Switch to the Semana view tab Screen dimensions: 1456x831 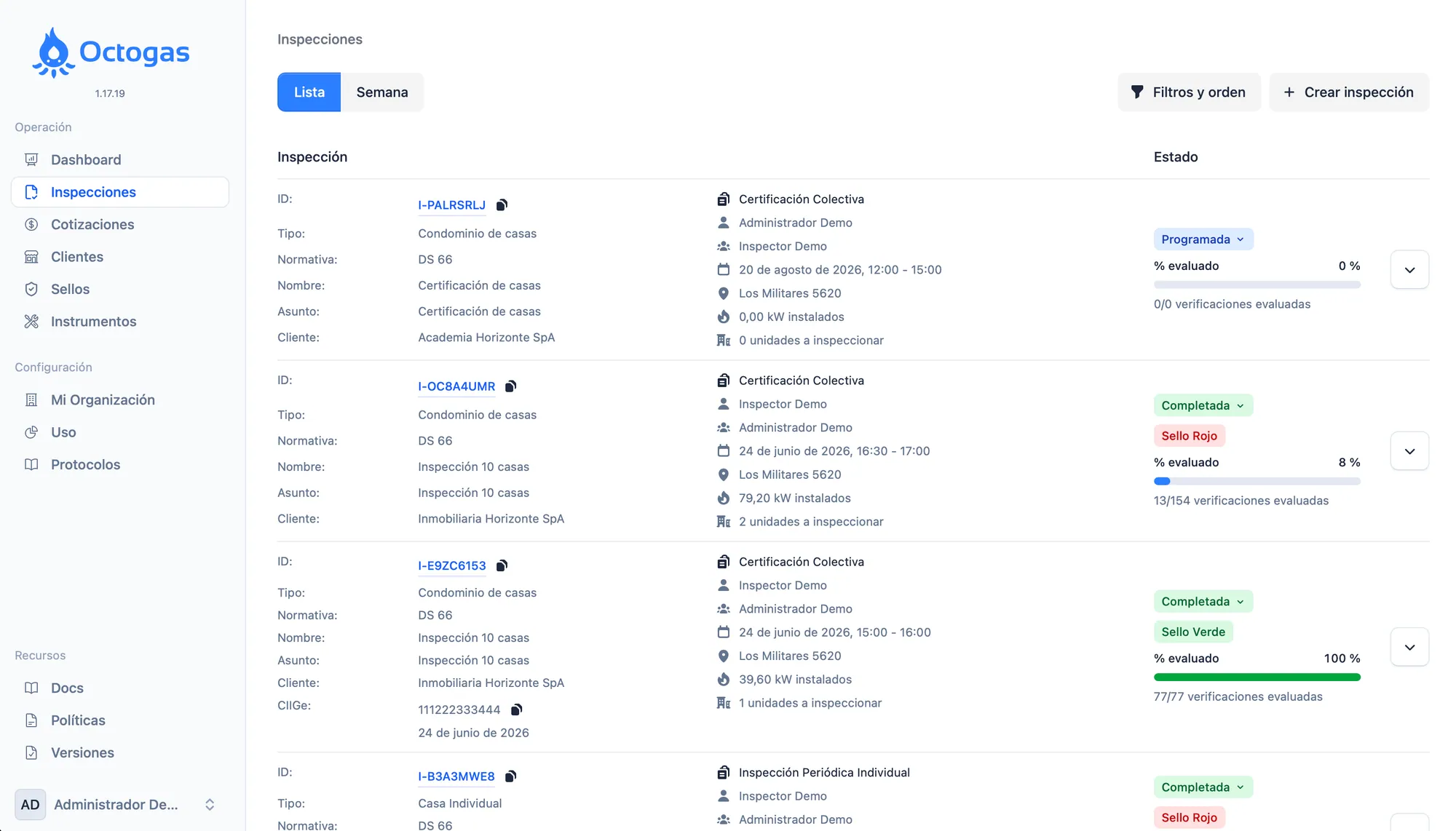tap(382, 92)
